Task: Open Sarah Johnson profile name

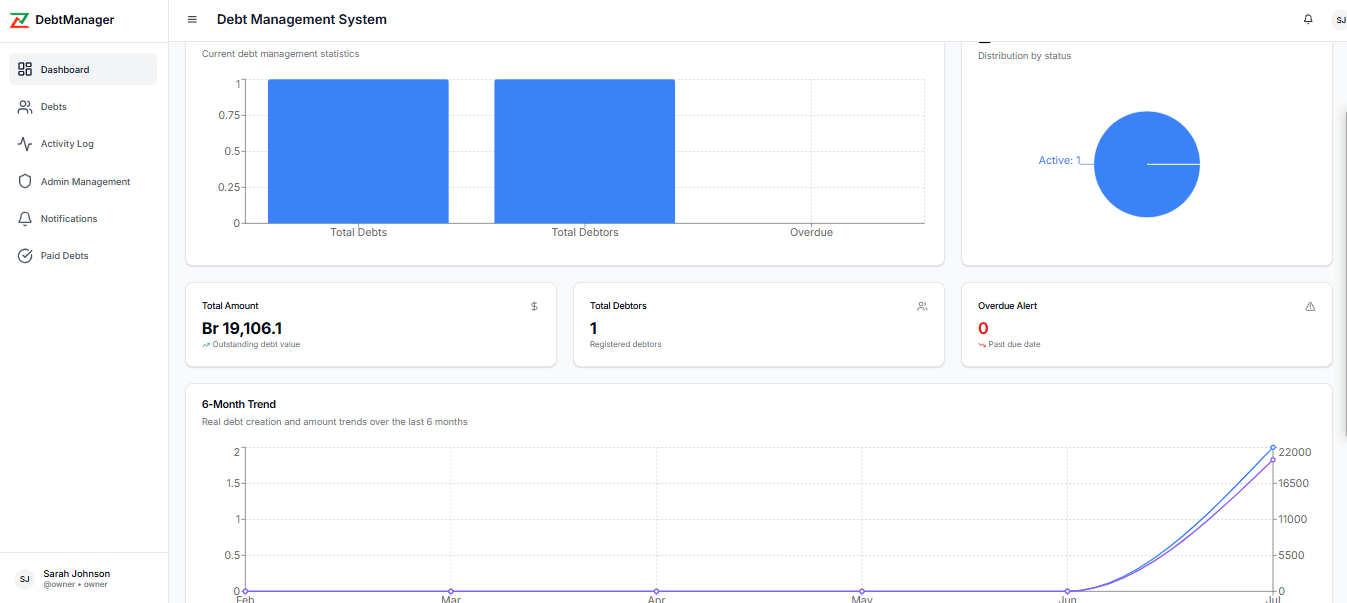Action: point(76,574)
